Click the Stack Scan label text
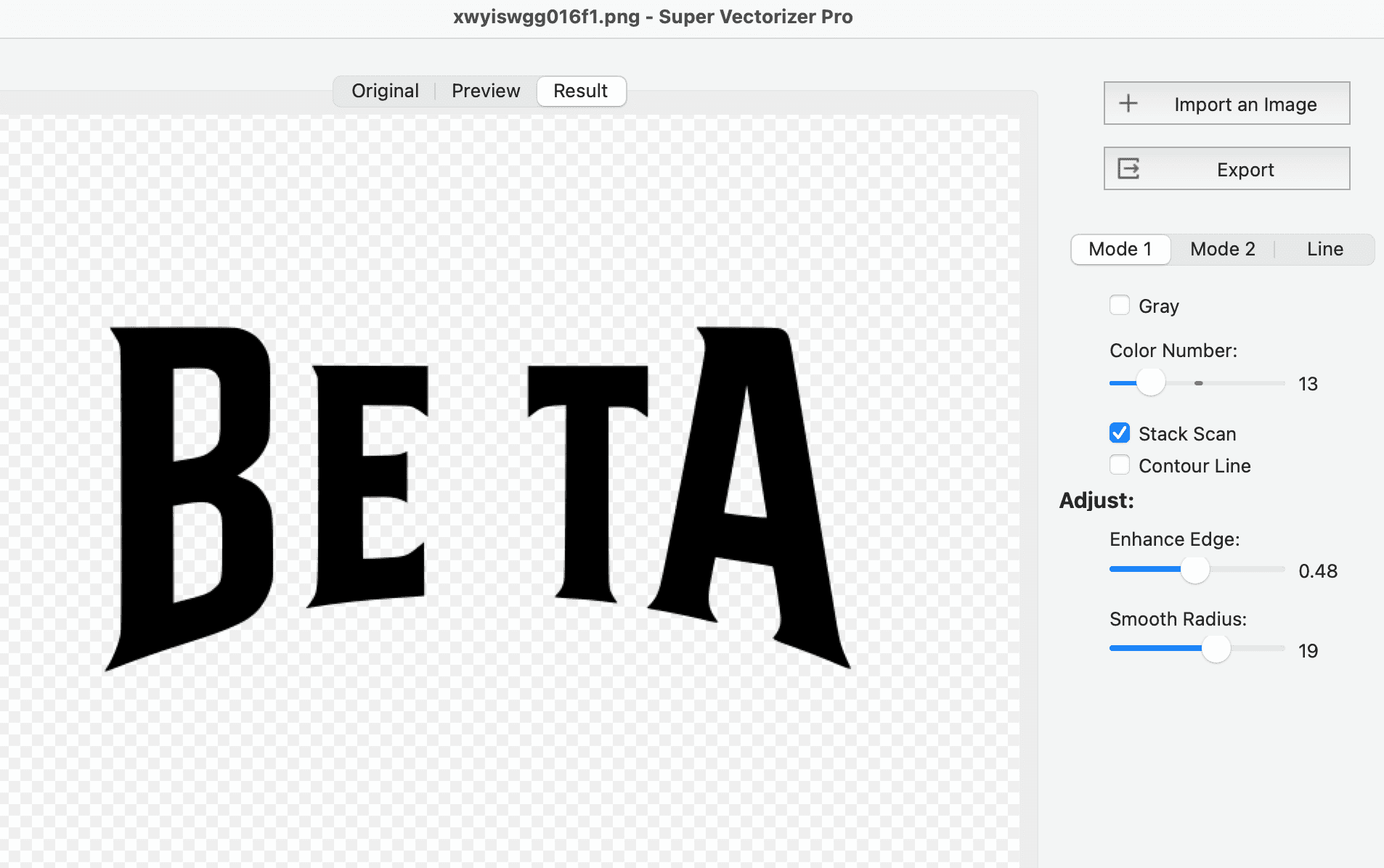The width and height of the screenshot is (1384, 868). pyautogui.click(x=1187, y=434)
